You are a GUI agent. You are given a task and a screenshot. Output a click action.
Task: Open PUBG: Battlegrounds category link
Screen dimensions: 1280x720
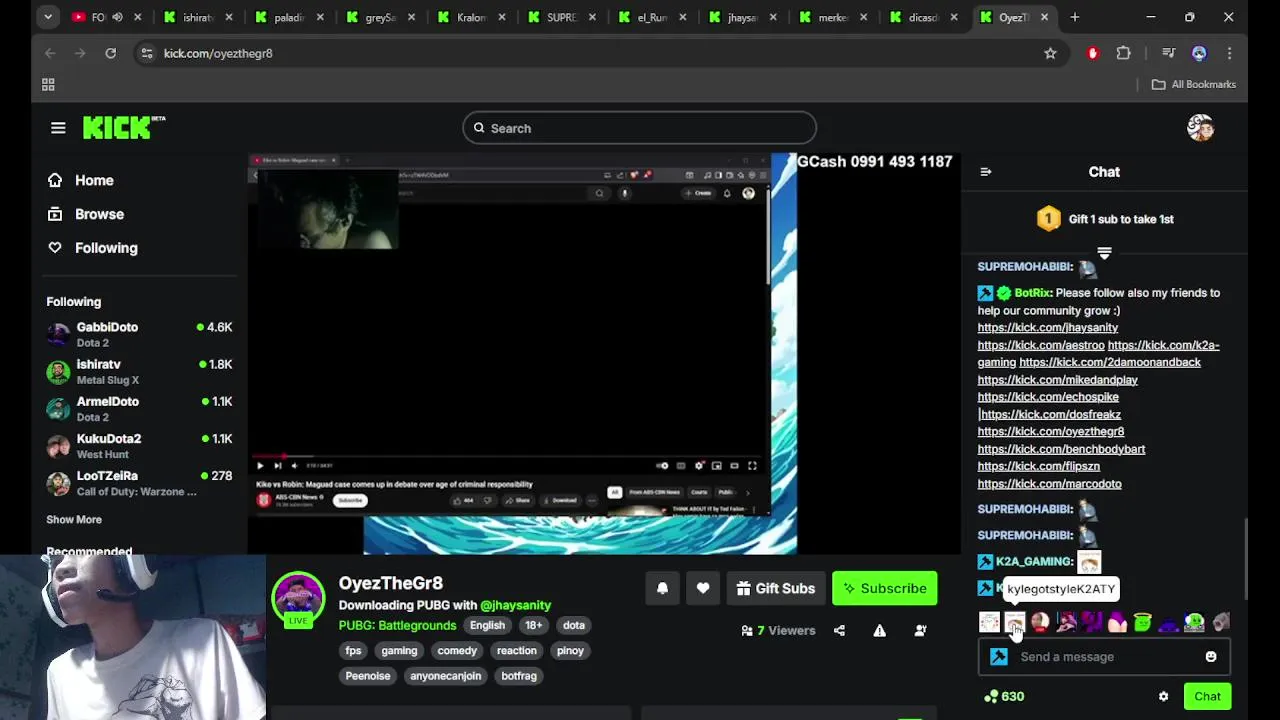(397, 625)
